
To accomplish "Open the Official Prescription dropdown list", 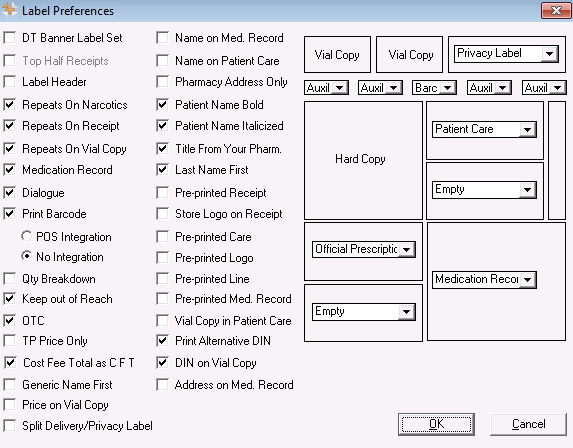I will click(407, 250).
